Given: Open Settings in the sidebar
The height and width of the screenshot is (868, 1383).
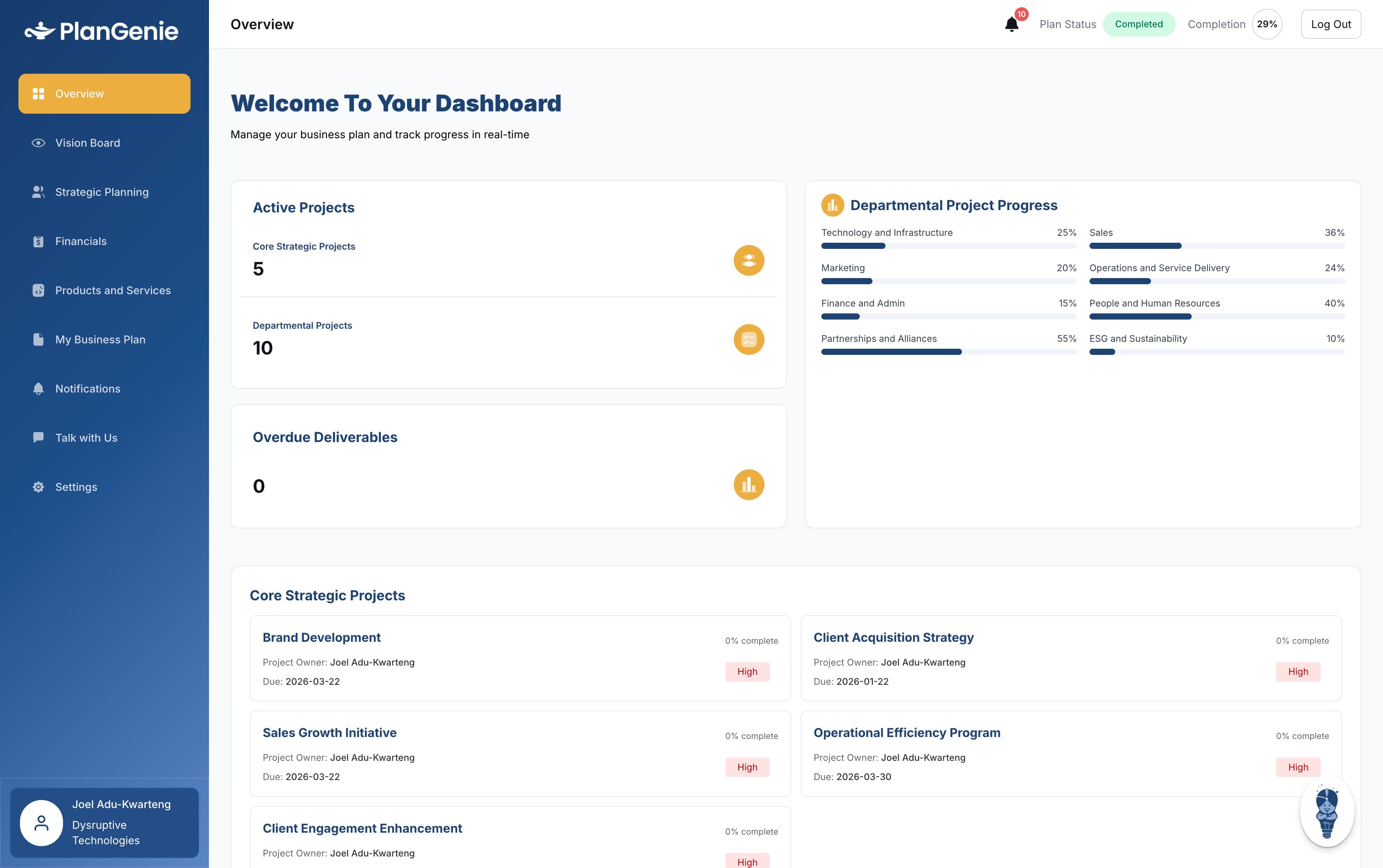Looking at the screenshot, I should pos(76,487).
